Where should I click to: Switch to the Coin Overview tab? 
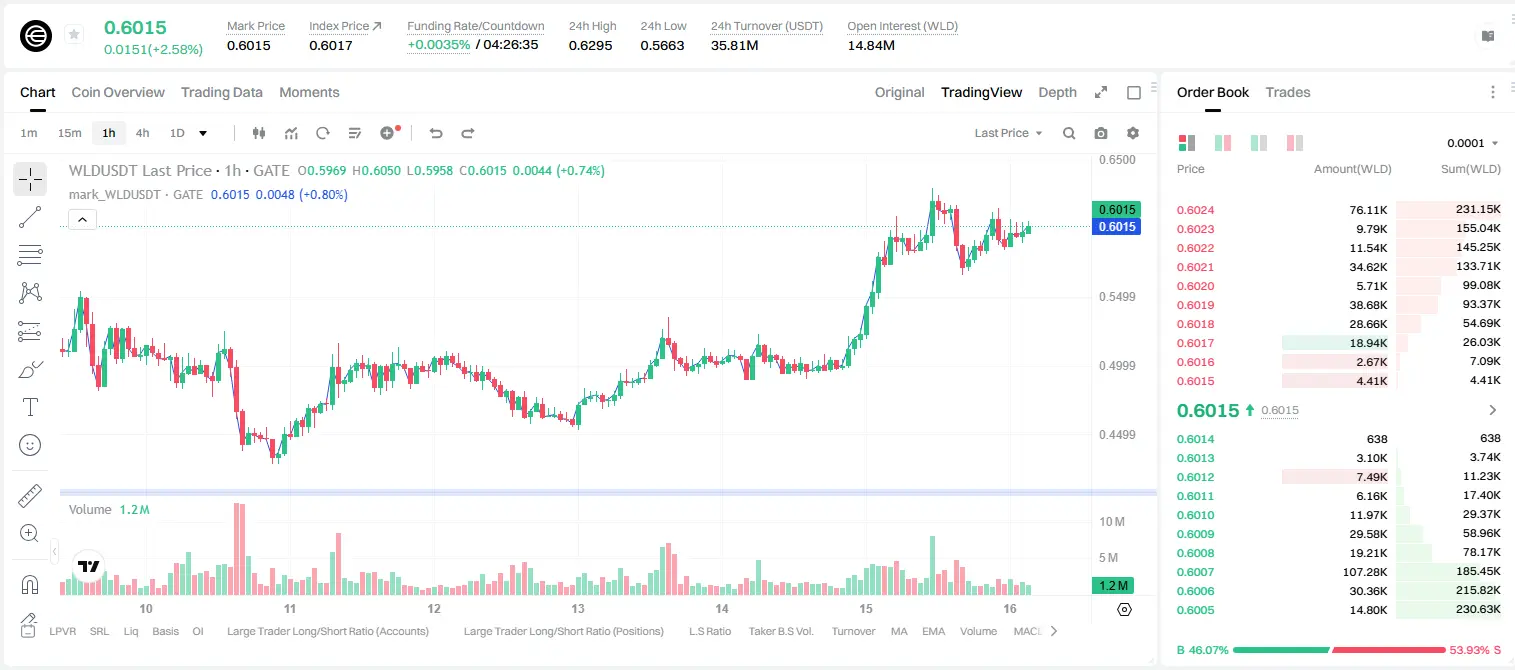click(x=118, y=92)
